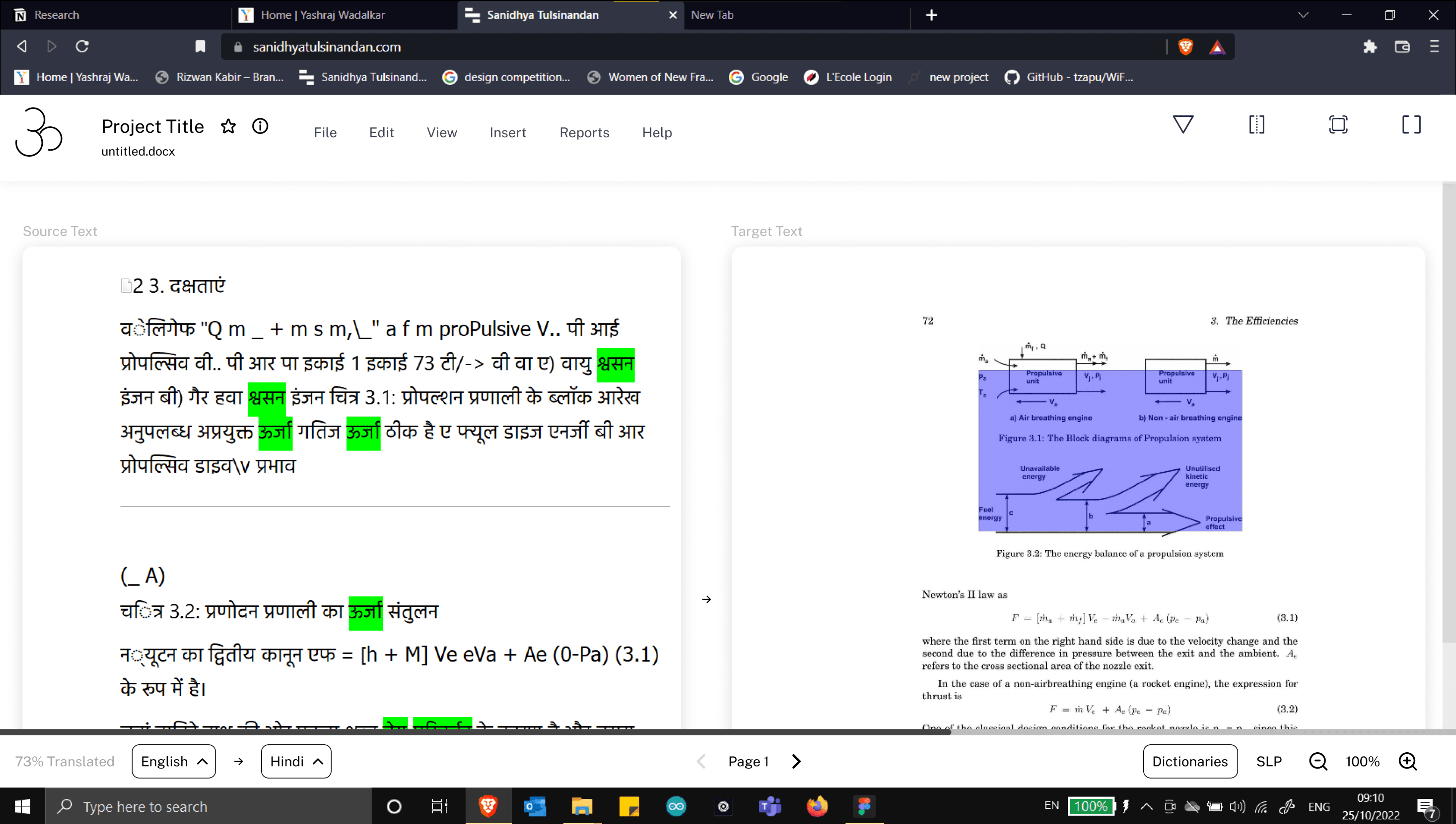Click the SLP button

point(1269,761)
